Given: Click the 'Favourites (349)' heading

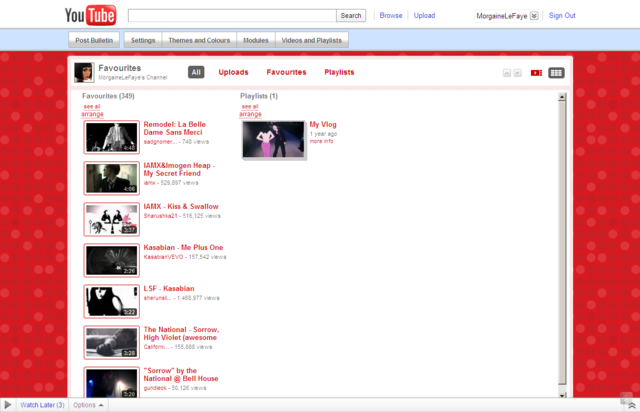Looking at the screenshot, I should pos(108,96).
